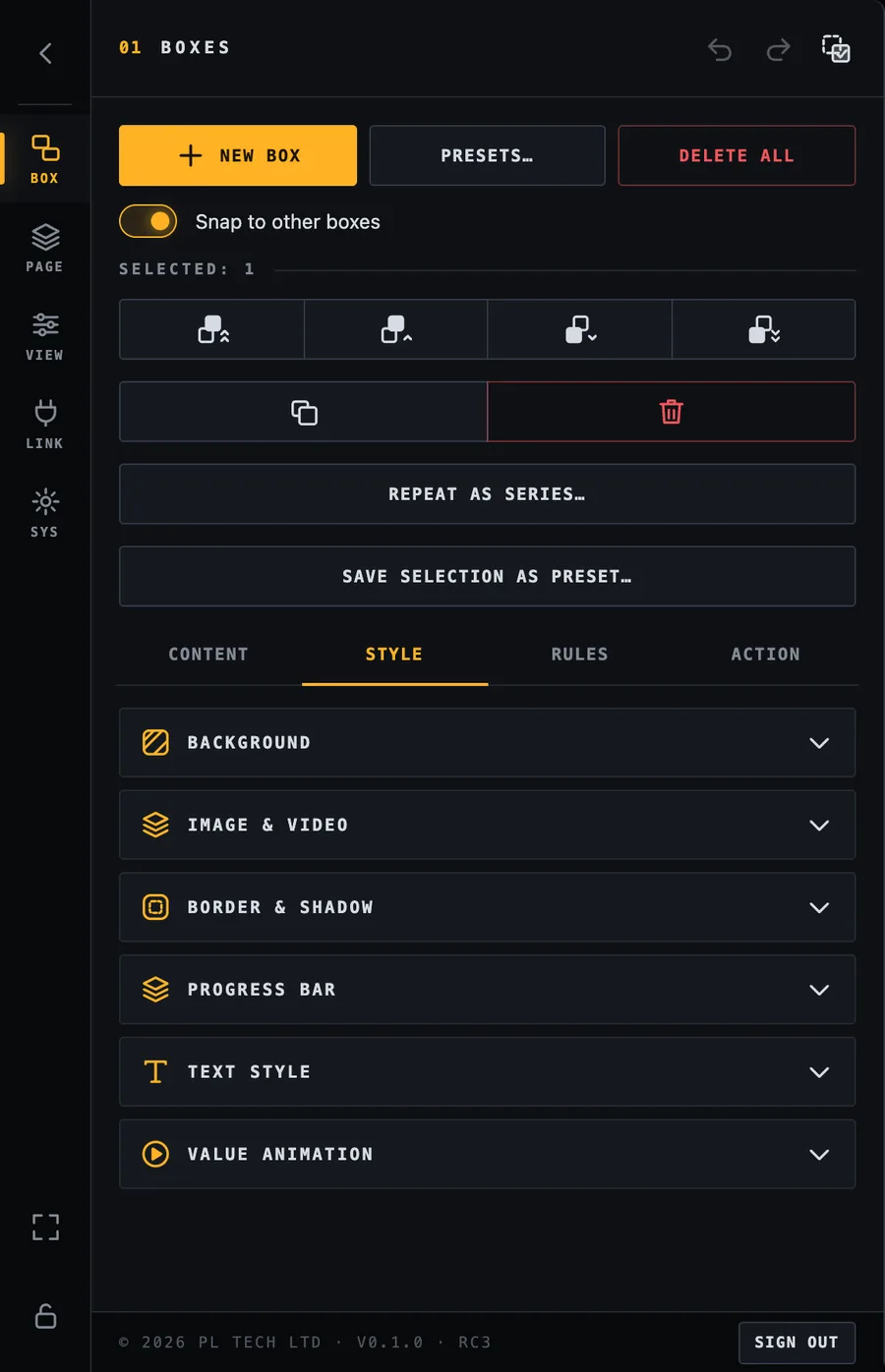885x1372 pixels.
Task: Go back using the left chevron arrow
Action: coord(45,53)
